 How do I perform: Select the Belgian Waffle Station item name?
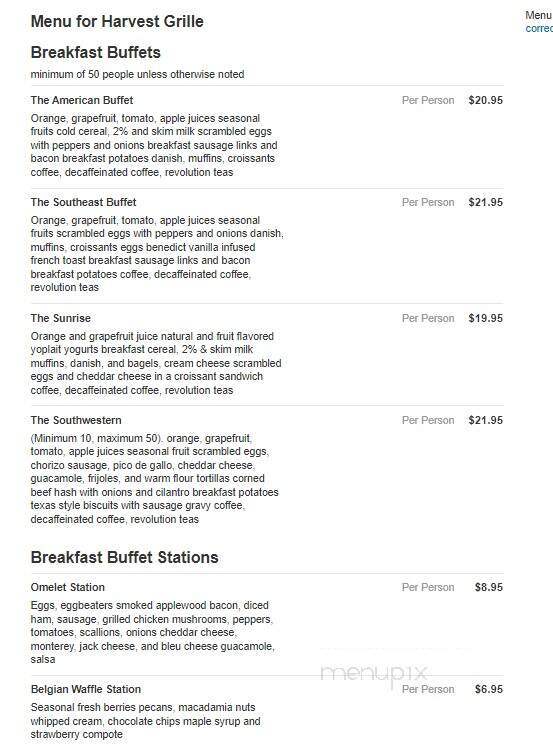tap(86, 689)
